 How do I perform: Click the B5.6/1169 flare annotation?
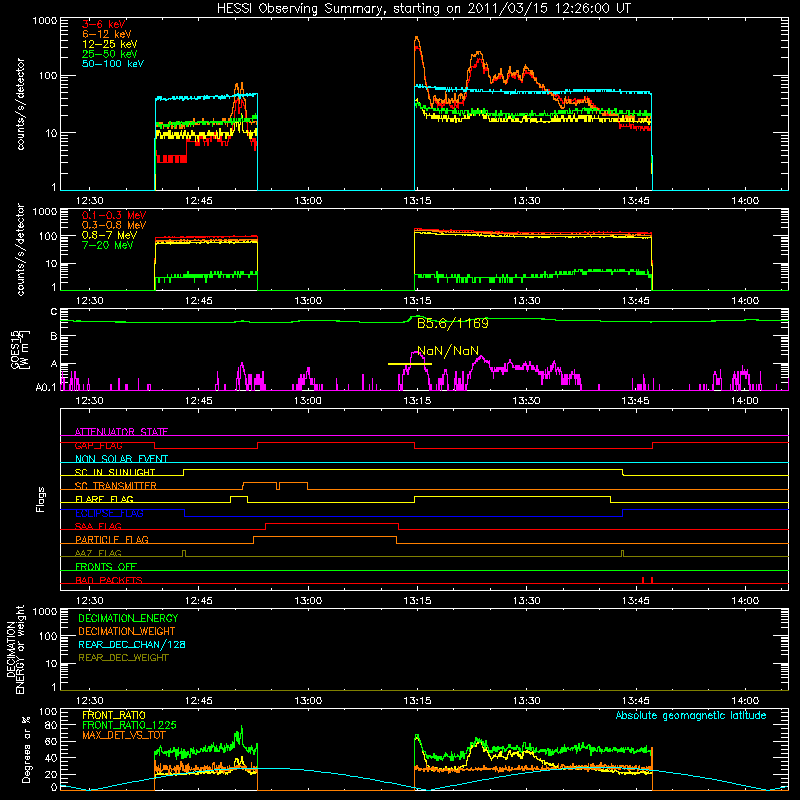tap(453, 323)
